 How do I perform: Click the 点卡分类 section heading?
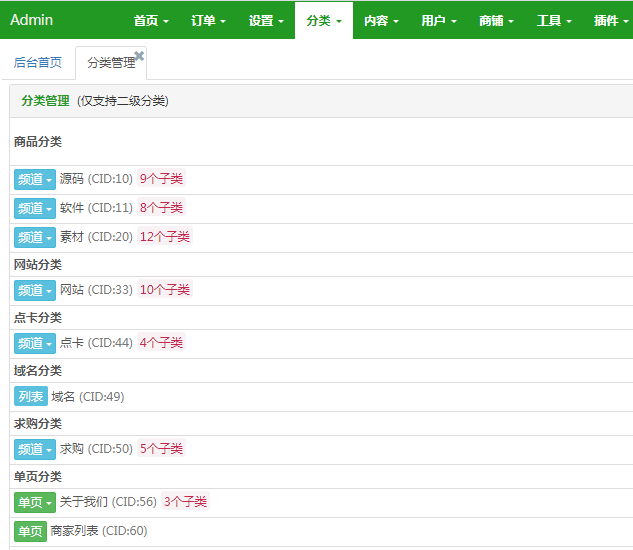[x=38, y=317]
